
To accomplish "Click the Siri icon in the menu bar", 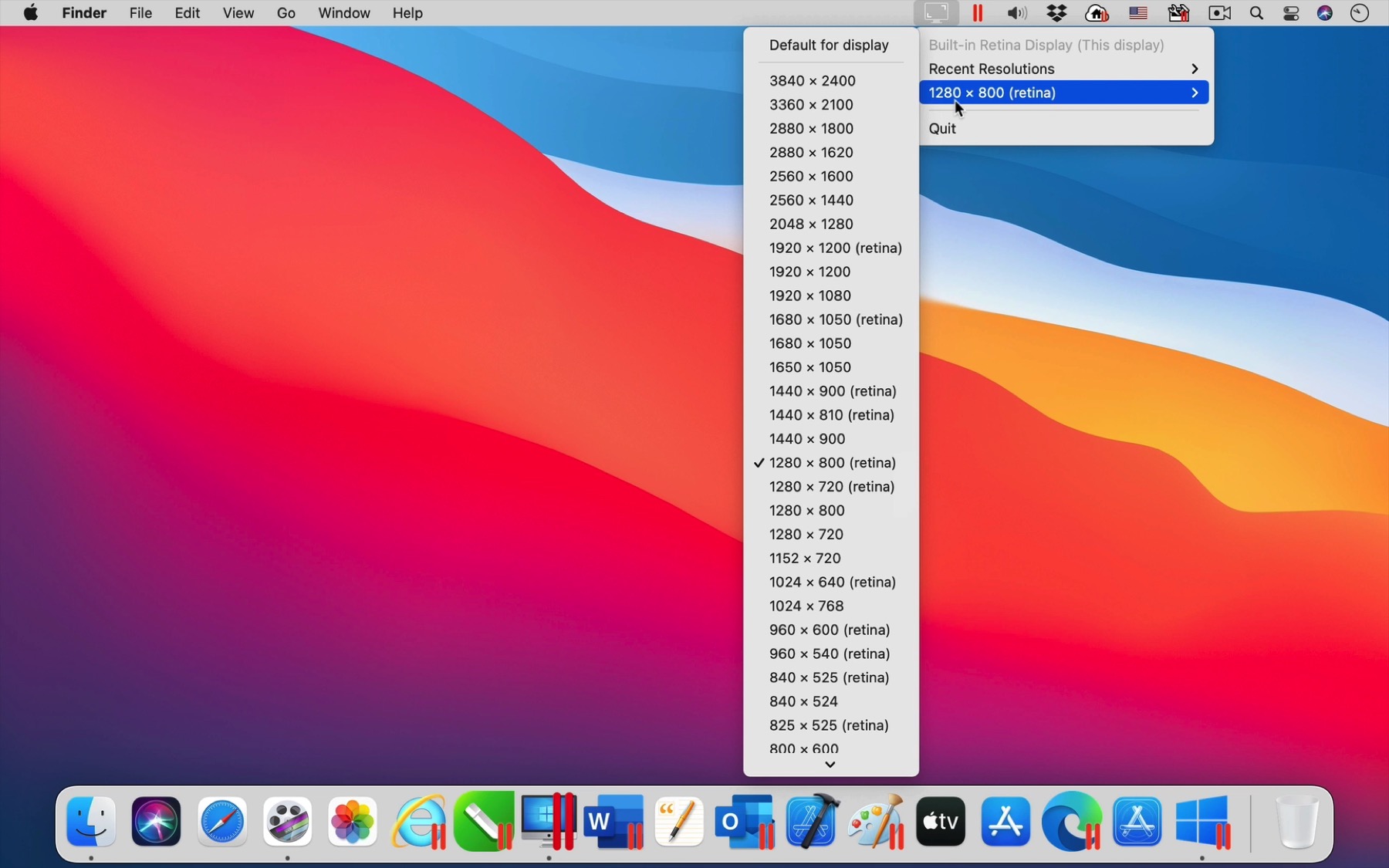I will tap(1325, 13).
